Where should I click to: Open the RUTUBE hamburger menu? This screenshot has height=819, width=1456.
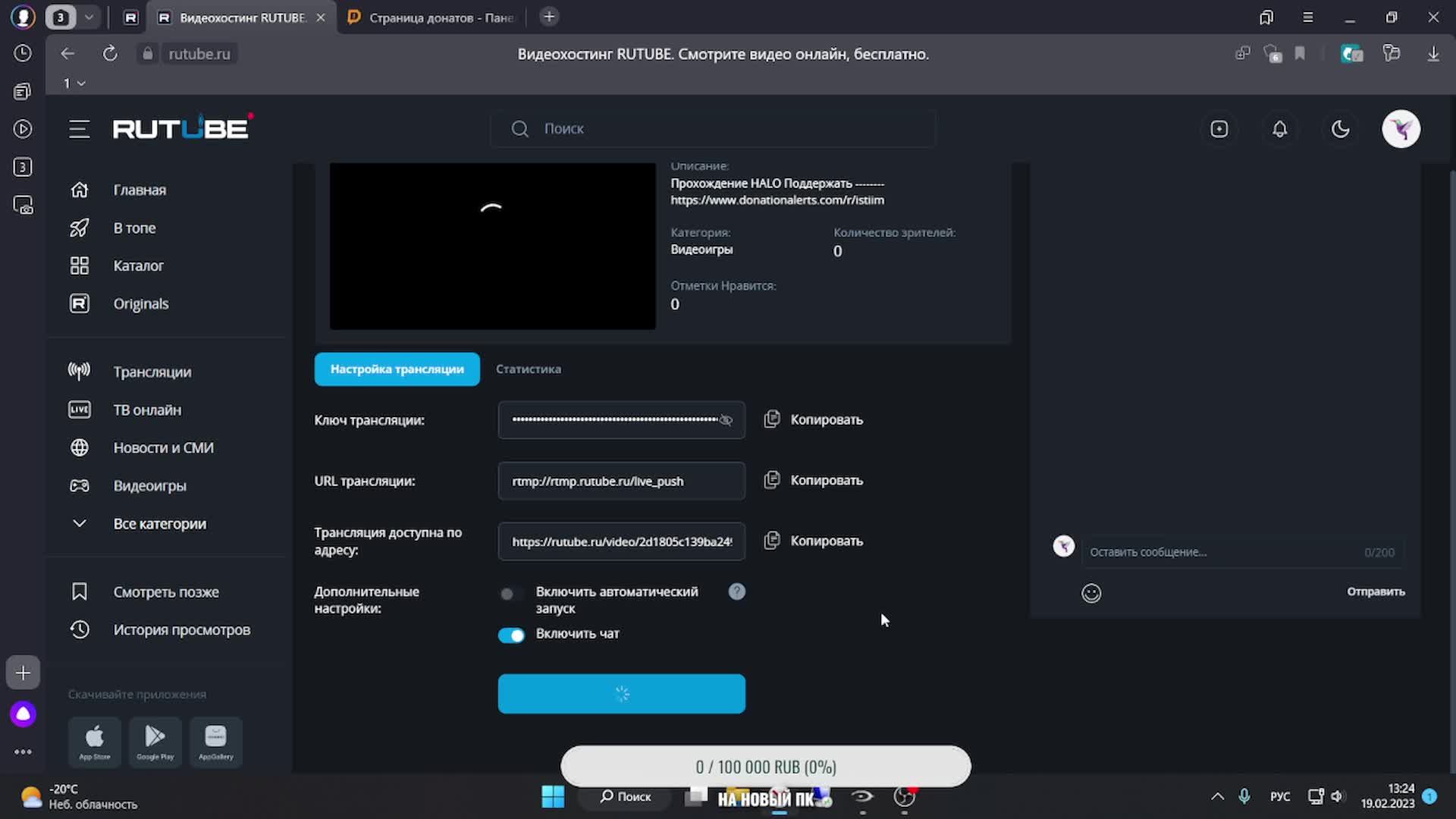(79, 129)
